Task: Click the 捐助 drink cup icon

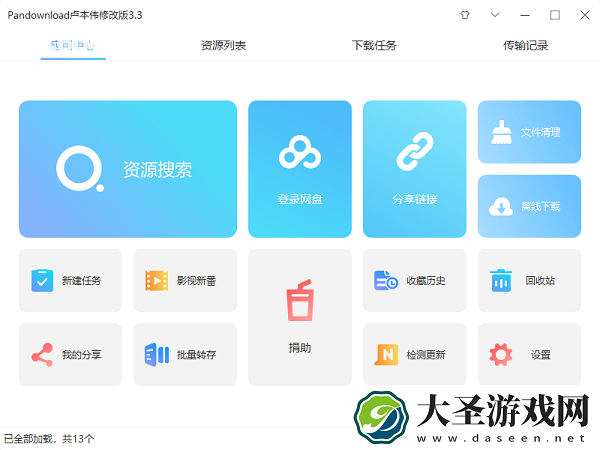Action: pyautogui.click(x=300, y=300)
